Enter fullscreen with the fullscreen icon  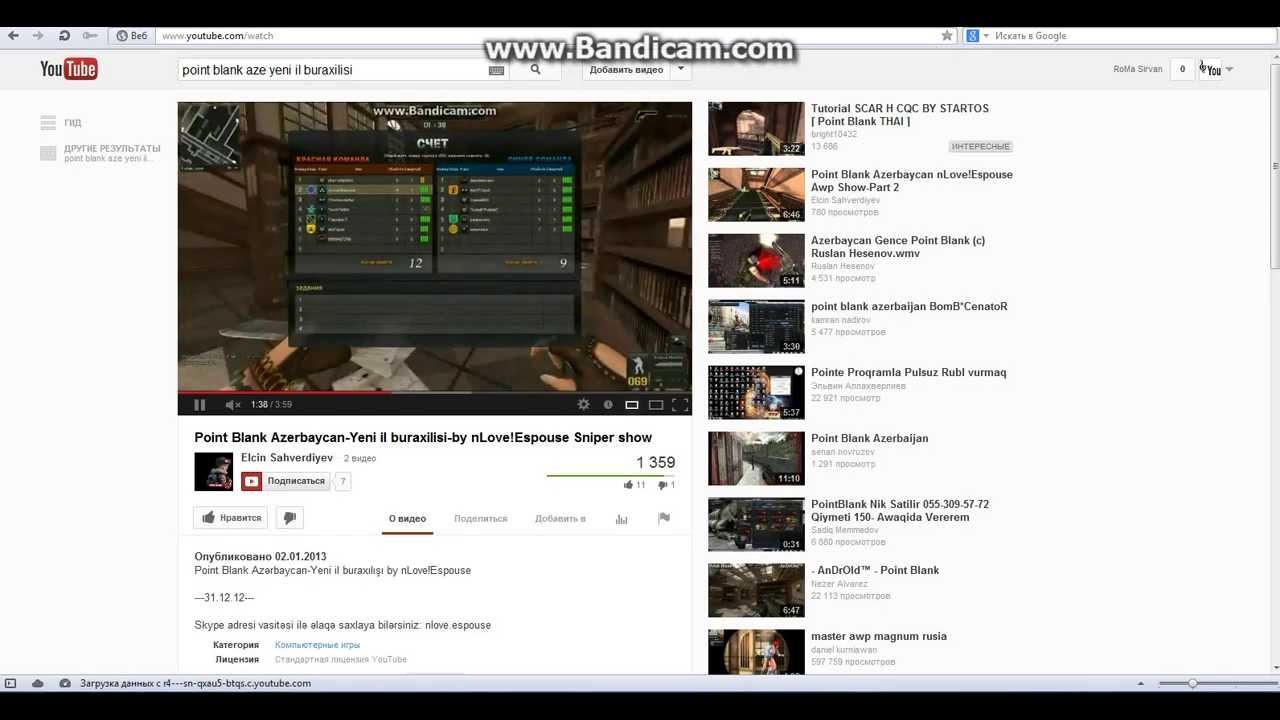click(x=680, y=405)
